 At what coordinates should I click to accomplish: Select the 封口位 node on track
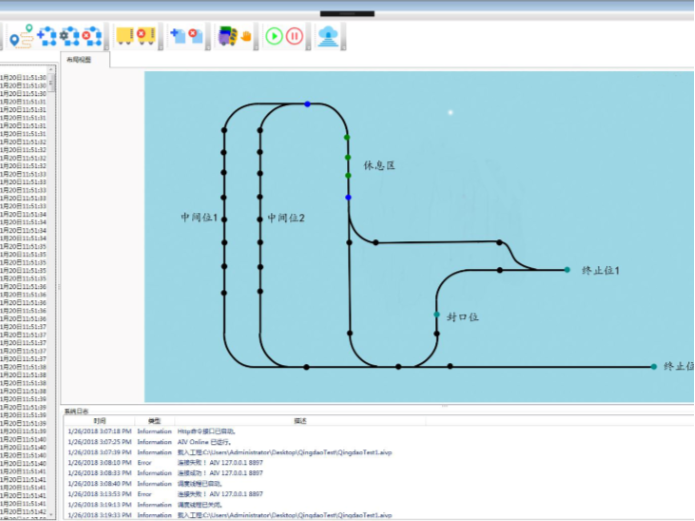click(437, 315)
